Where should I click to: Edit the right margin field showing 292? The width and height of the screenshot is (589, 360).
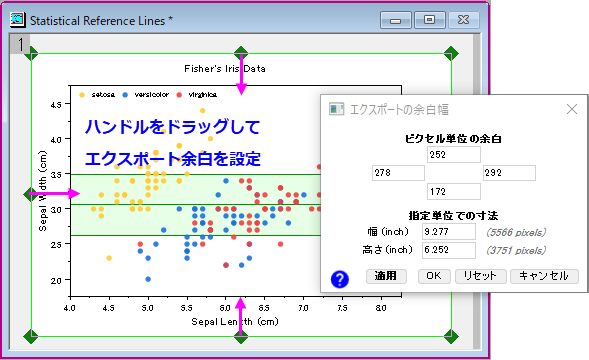[x=509, y=173]
